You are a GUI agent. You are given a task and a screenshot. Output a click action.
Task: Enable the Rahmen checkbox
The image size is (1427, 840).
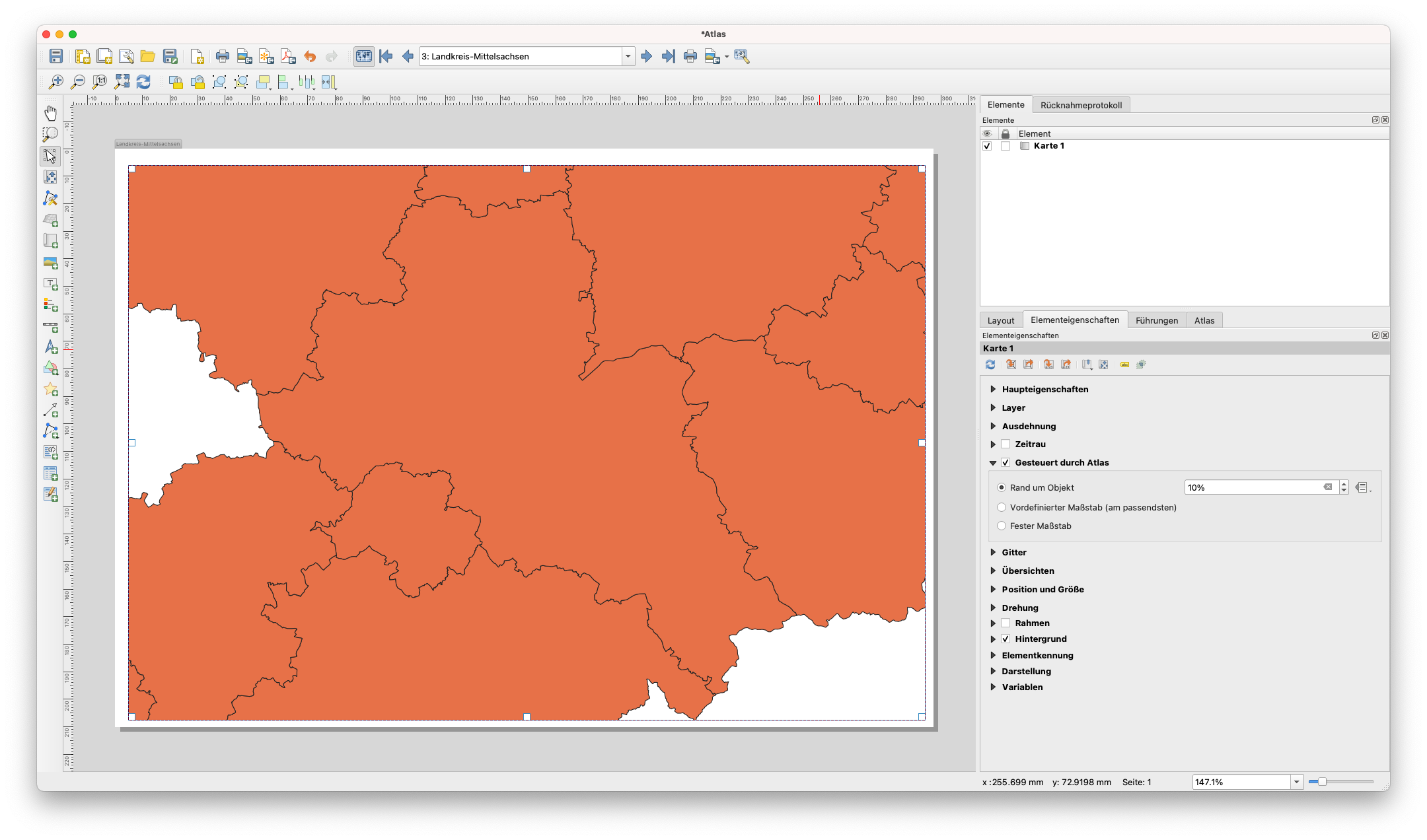1006,623
